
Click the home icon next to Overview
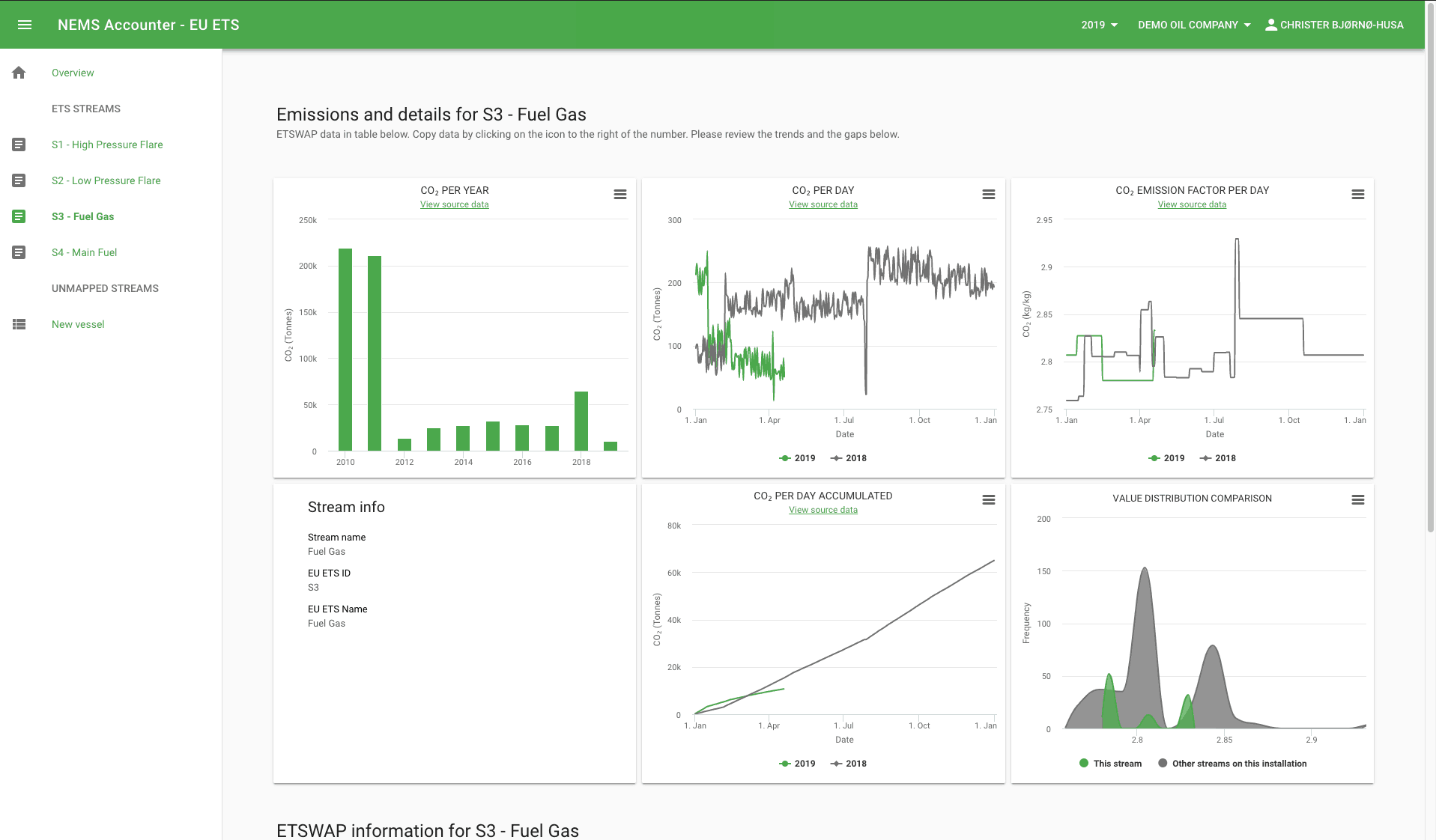click(18, 73)
